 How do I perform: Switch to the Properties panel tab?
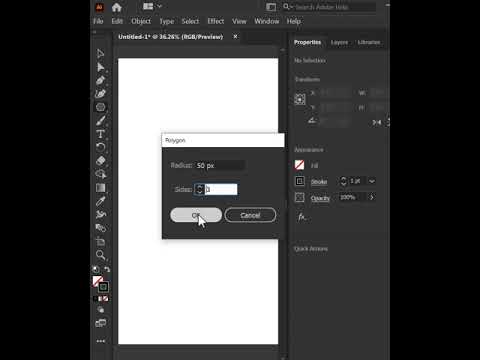click(x=307, y=42)
